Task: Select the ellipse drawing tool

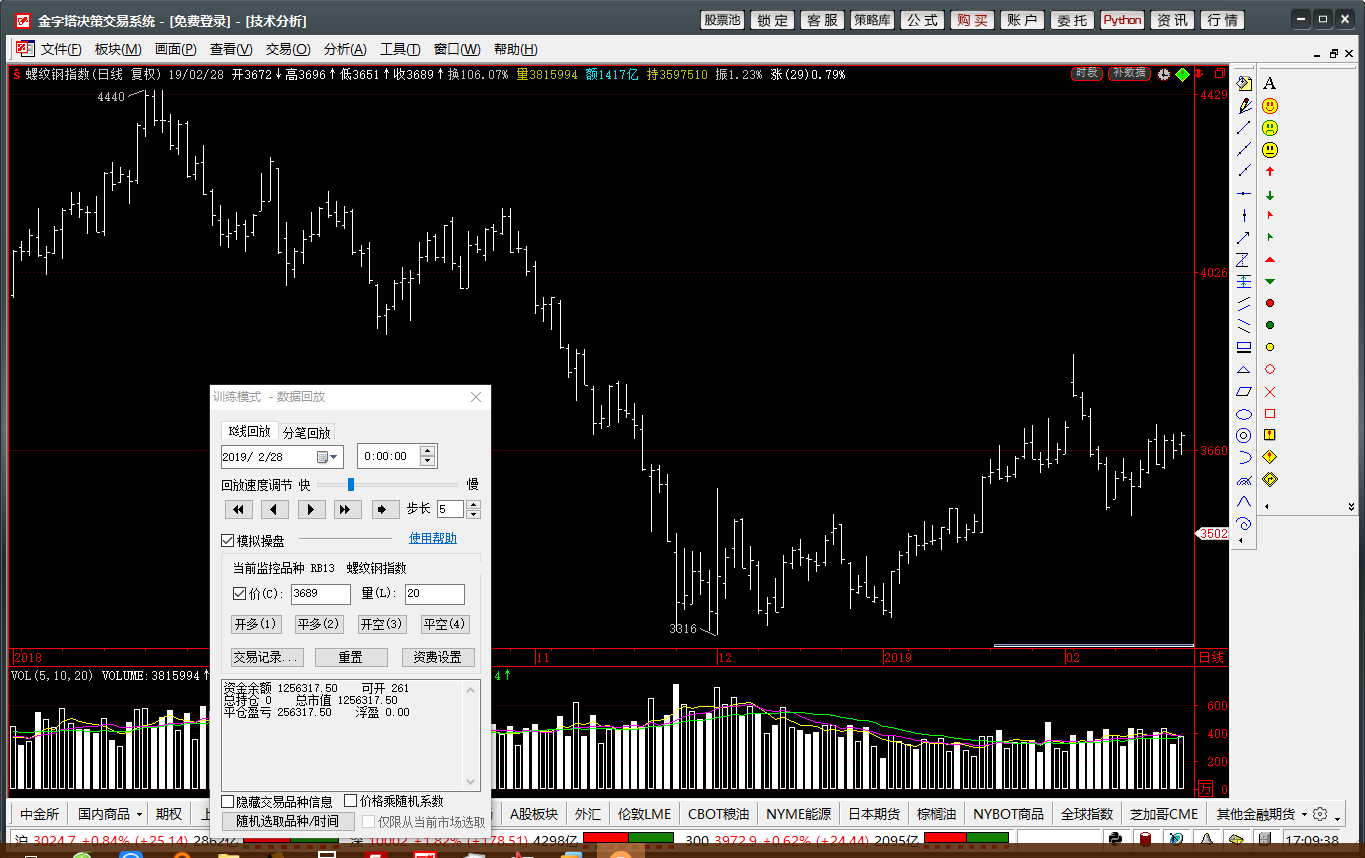Action: coord(1244,413)
